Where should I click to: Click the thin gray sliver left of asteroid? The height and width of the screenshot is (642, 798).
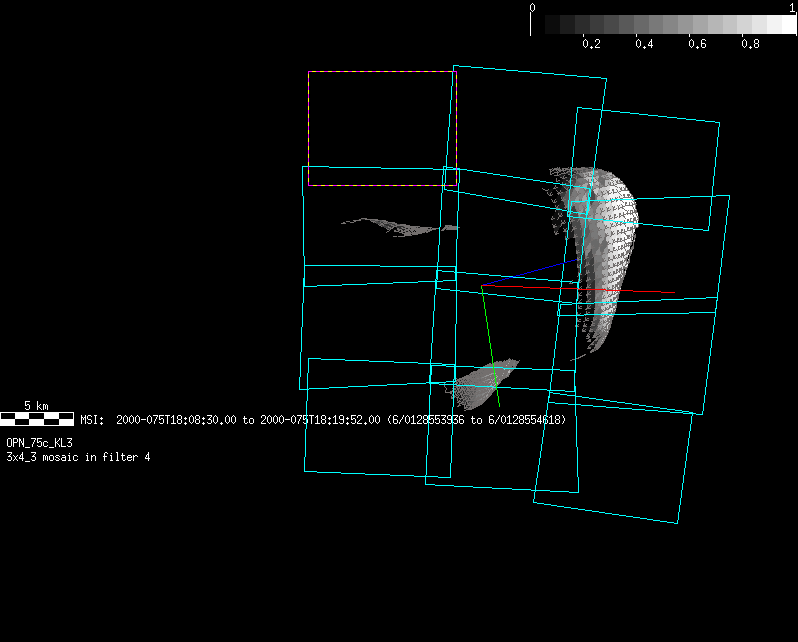(400, 226)
